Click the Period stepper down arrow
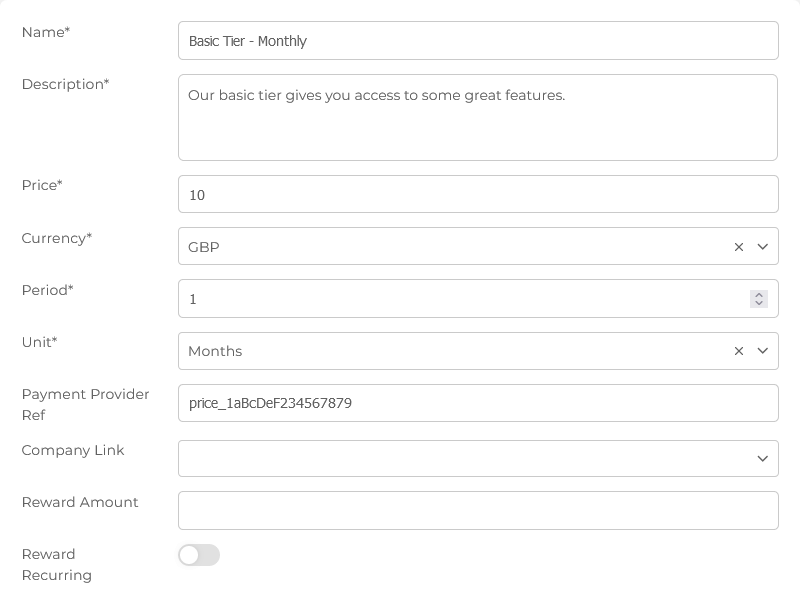 coord(759,303)
